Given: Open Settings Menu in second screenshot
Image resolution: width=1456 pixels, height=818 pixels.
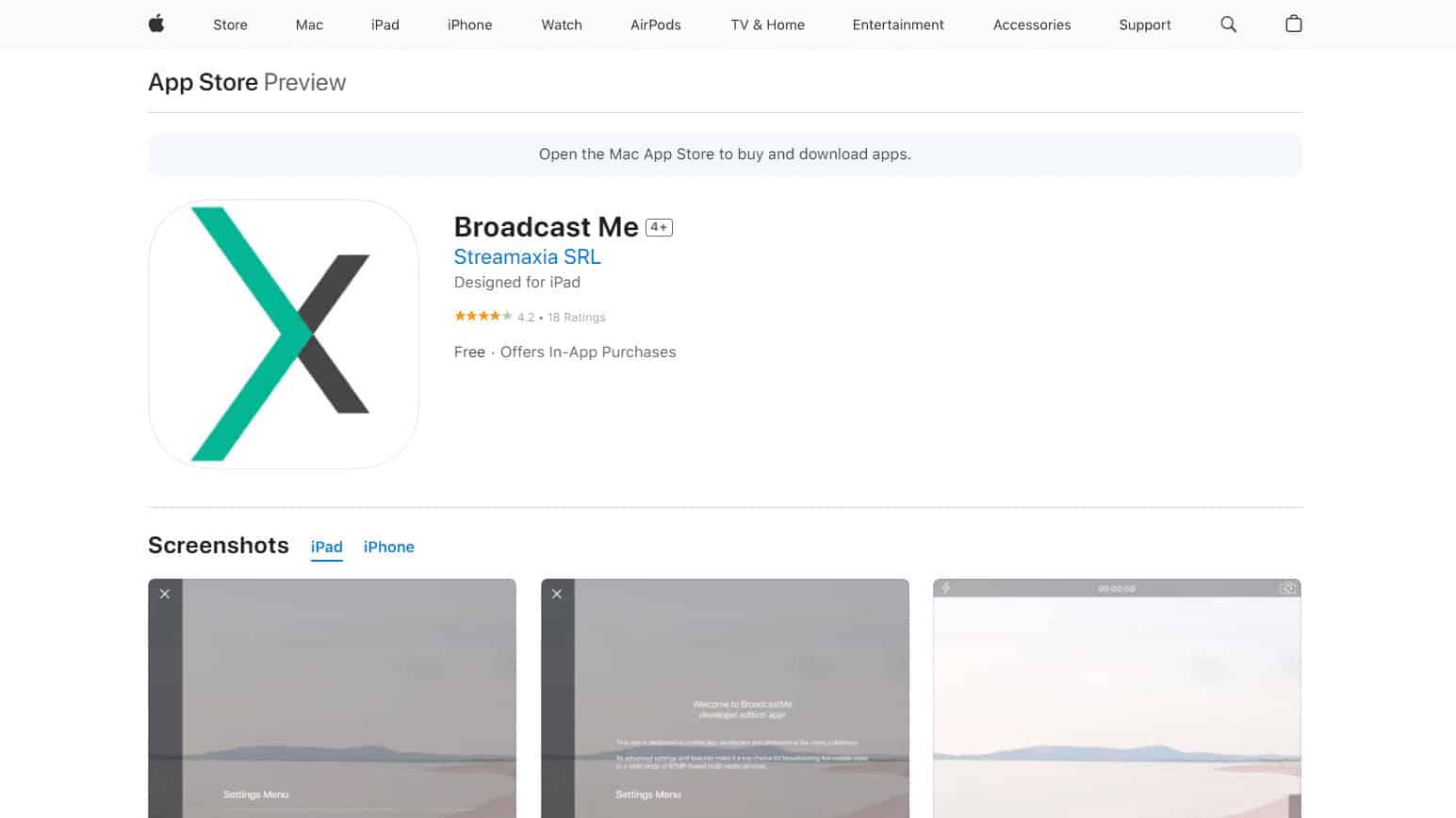Looking at the screenshot, I should 647,794.
